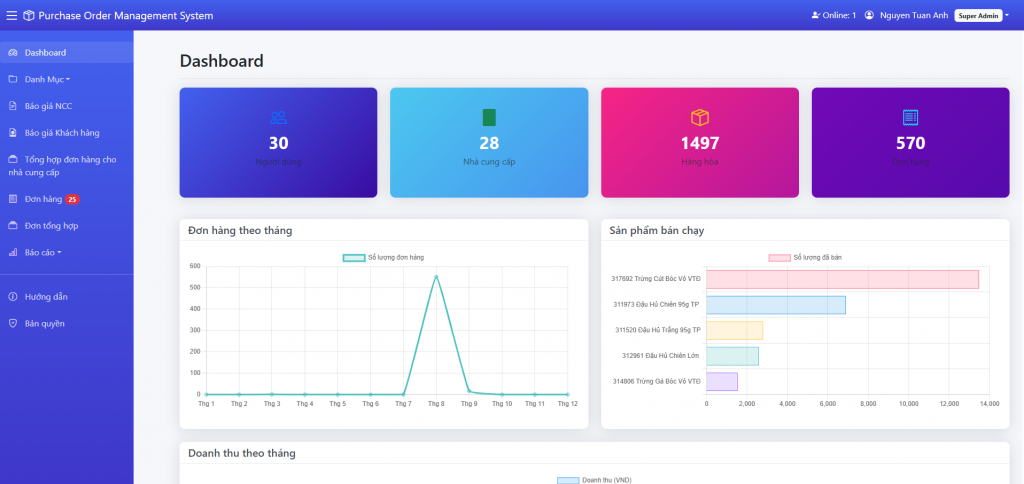The image size is (1024, 484).
Task: Click the box logo beside the system title
Action: 28,15
